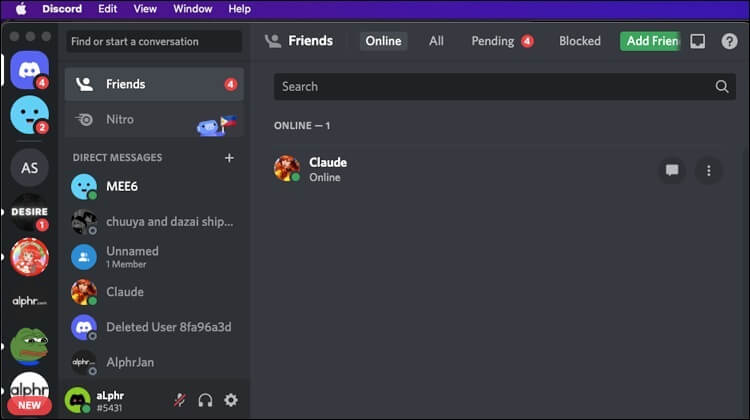Open the Pepe frog server
The width and height of the screenshot is (750, 420).
[30, 346]
